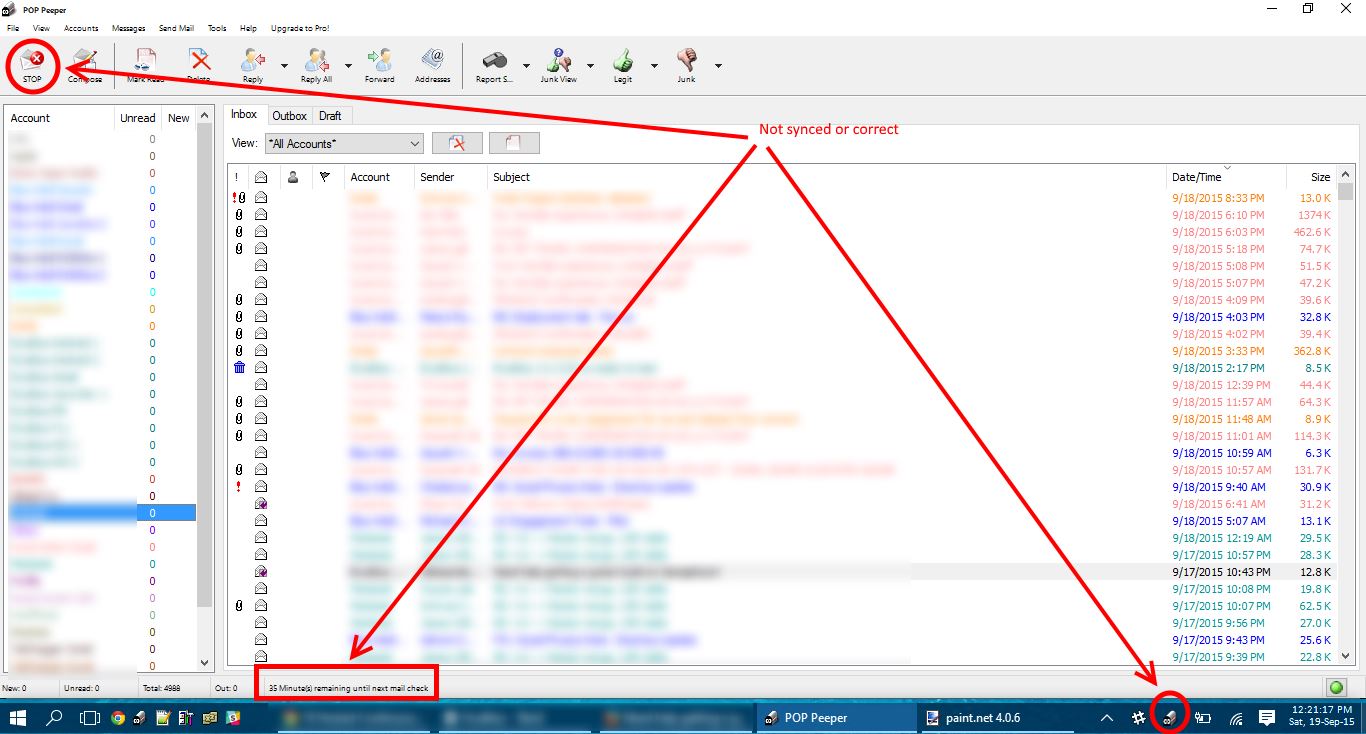Open Chrome from the taskbar
The width and height of the screenshot is (1366, 734).
pyautogui.click(x=118, y=717)
